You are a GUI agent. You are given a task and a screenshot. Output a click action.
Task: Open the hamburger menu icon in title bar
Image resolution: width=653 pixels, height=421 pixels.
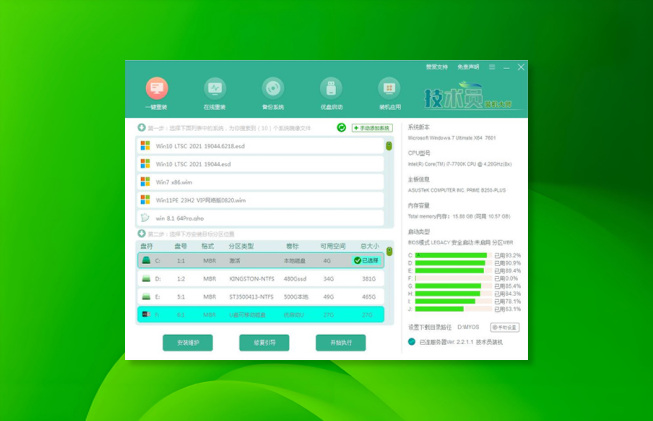pos(492,67)
